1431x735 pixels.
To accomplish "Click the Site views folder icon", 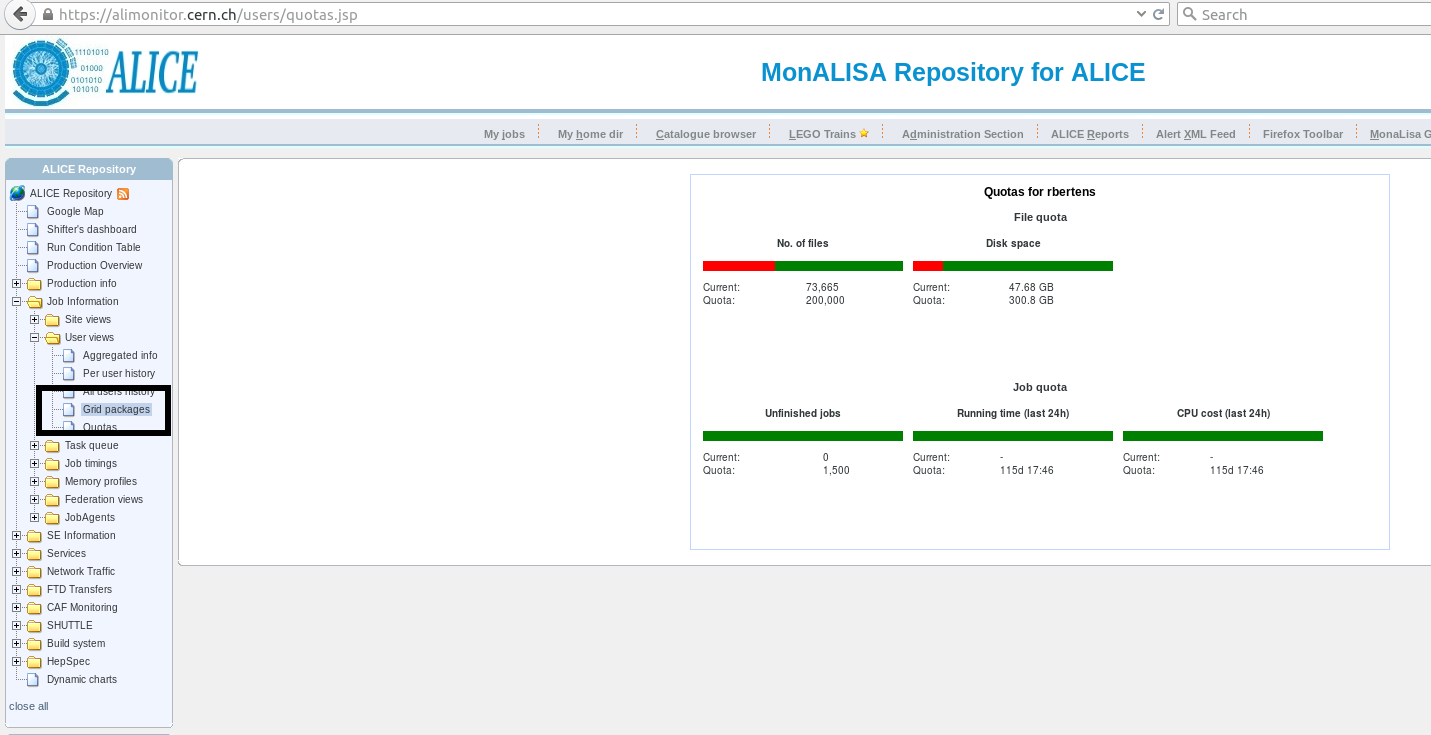I will point(52,320).
